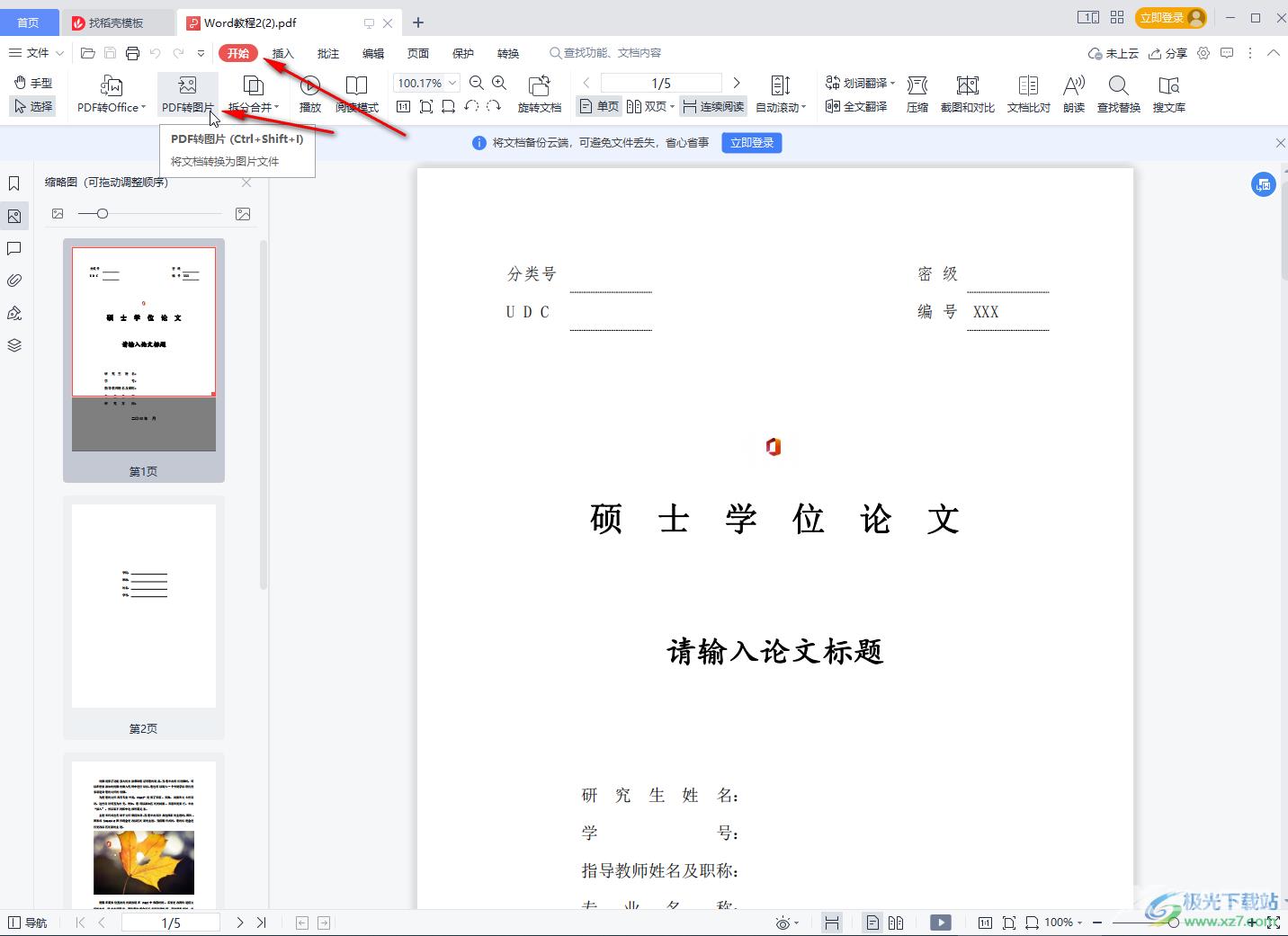Switch to 双页 double page view

point(650,106)
